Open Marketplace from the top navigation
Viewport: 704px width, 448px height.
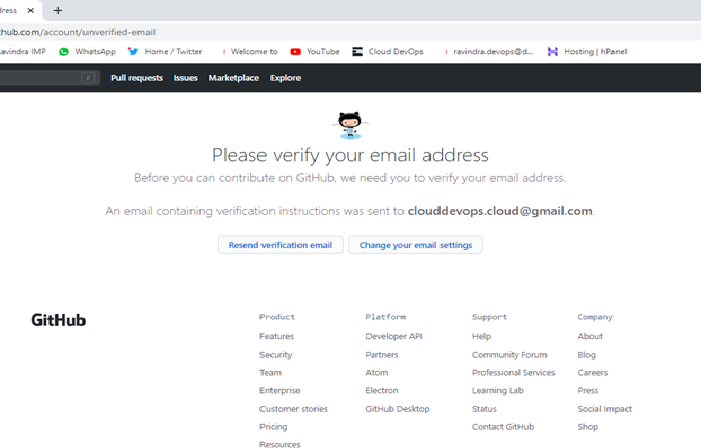[x=233, y=77]
